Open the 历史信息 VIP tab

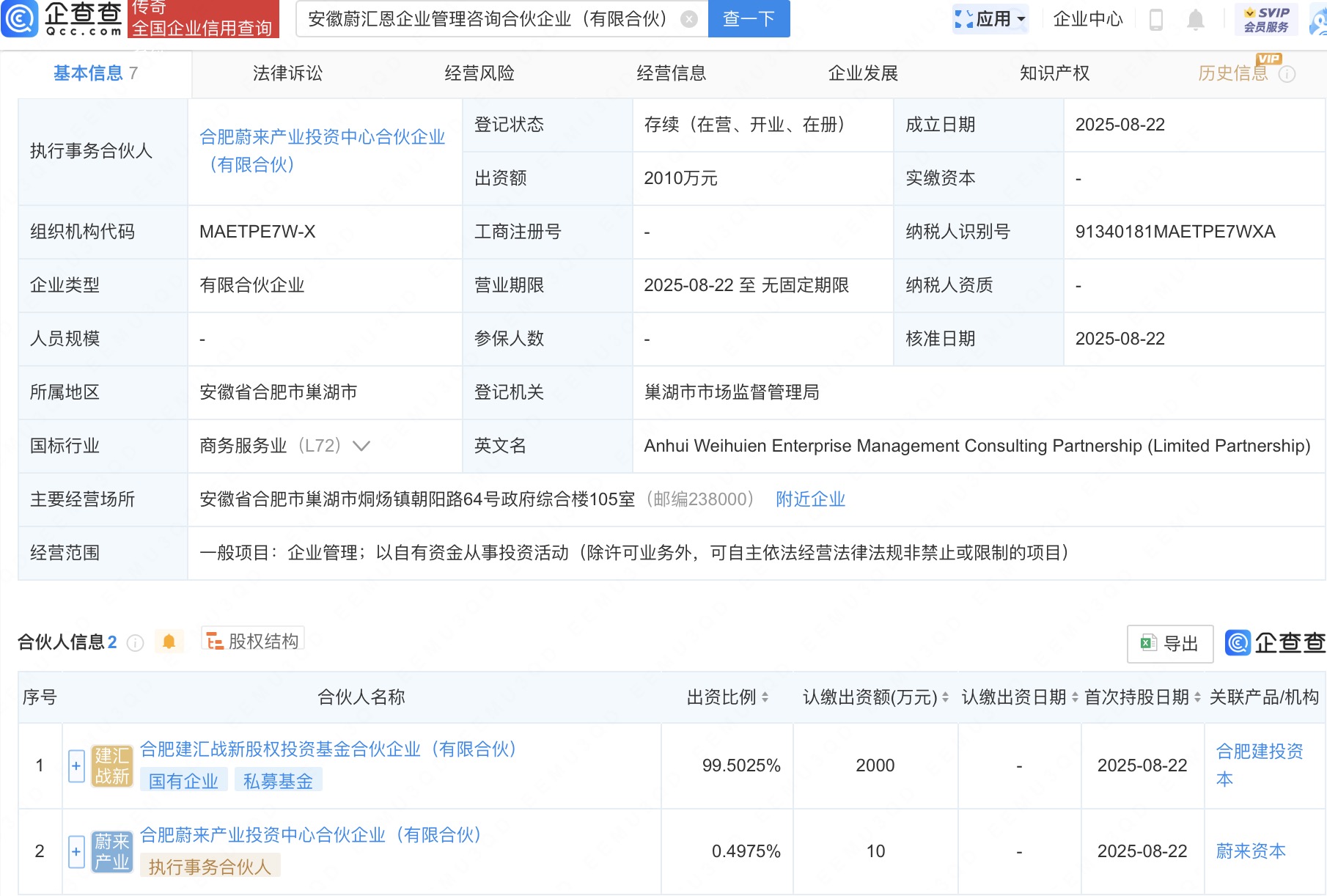pyautogui.click(x=1233, y=73)
